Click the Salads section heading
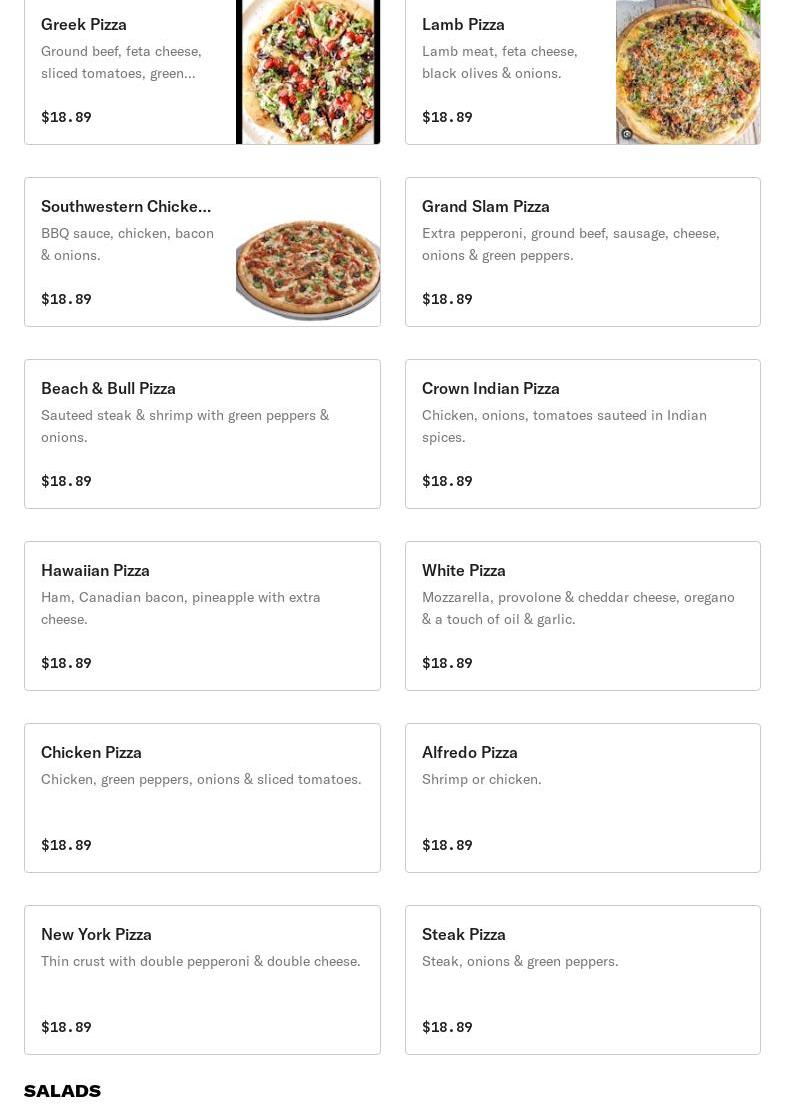The width and height of the screenshot is (785, 1105). (62, 1091)
